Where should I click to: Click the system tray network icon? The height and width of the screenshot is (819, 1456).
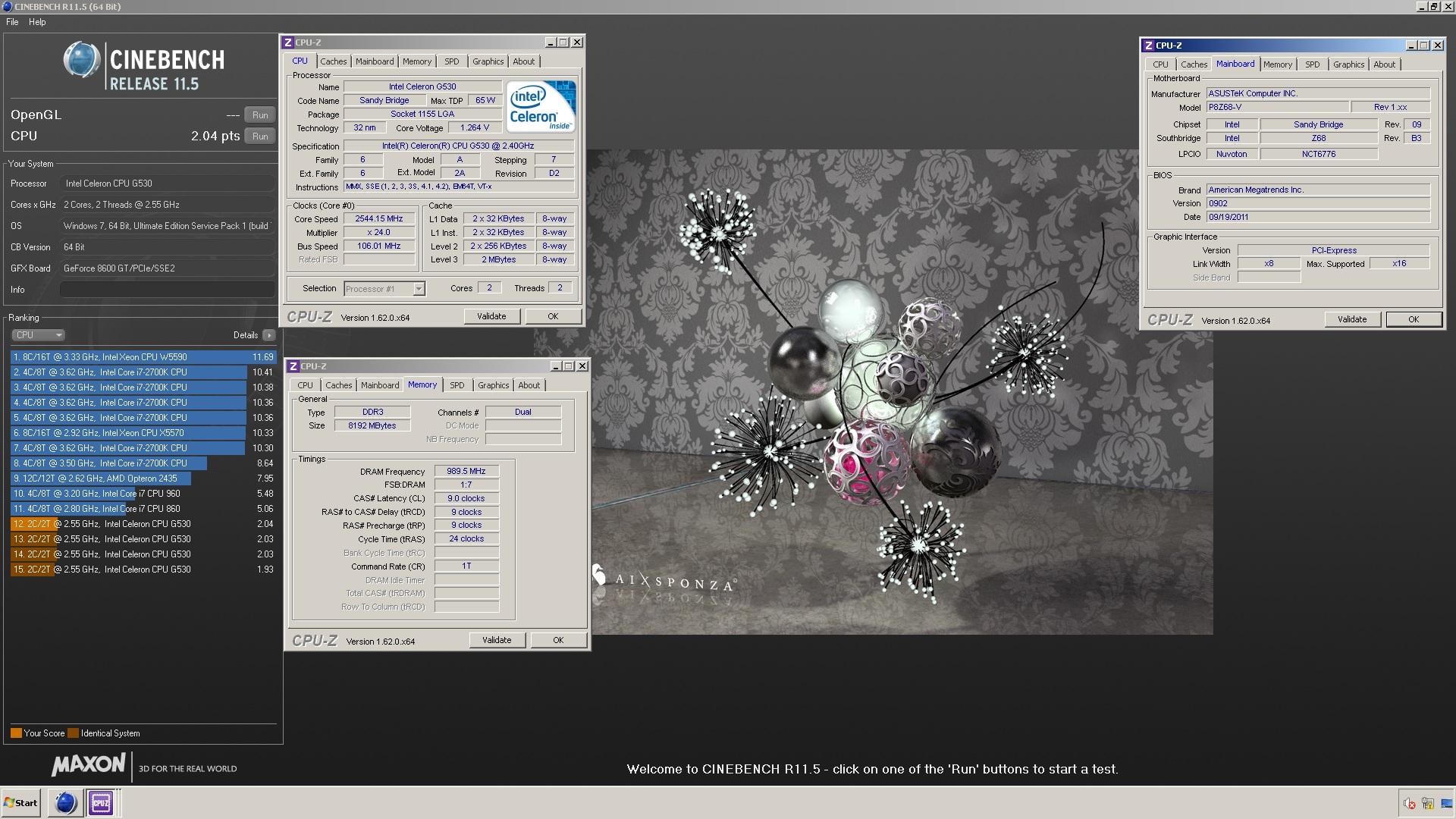[x=1427, y=803]
